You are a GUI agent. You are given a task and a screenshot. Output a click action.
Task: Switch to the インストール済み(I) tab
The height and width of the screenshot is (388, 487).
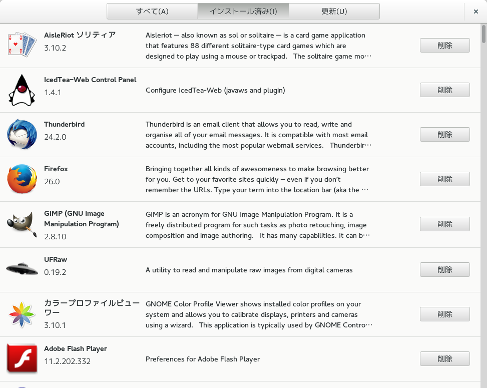coord(243,11)
